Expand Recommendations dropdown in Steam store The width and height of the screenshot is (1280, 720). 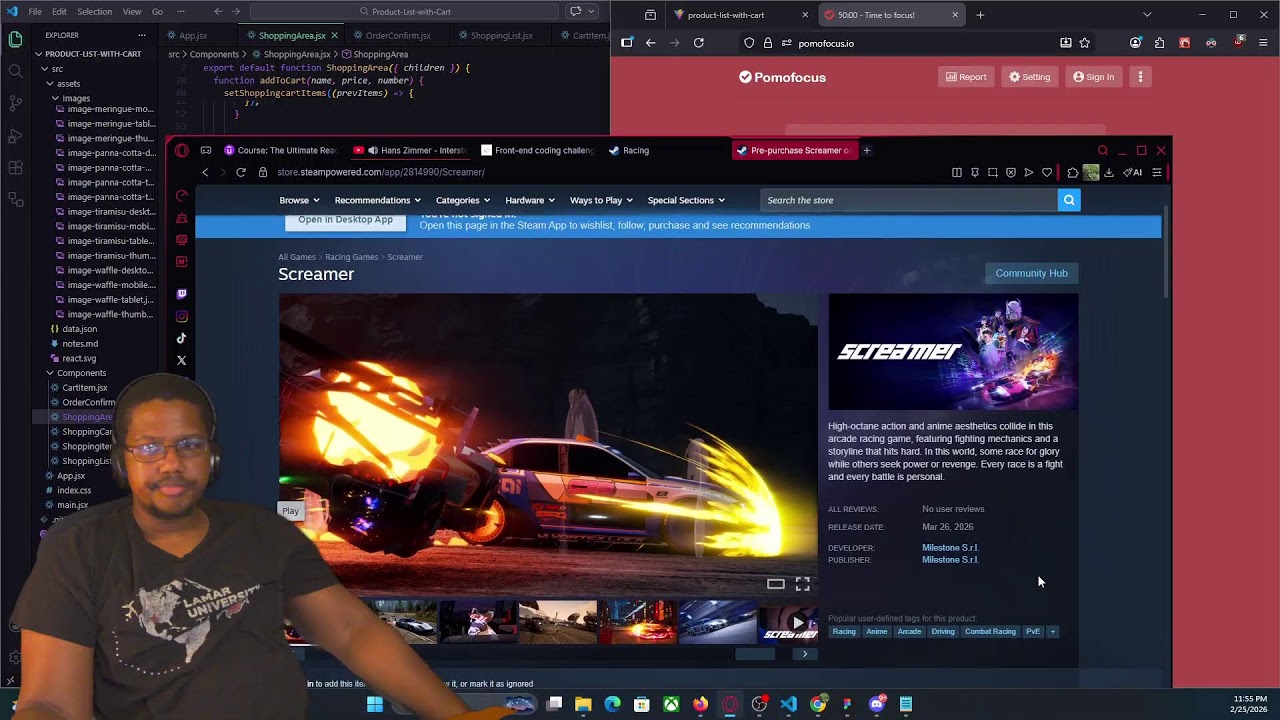378,200
